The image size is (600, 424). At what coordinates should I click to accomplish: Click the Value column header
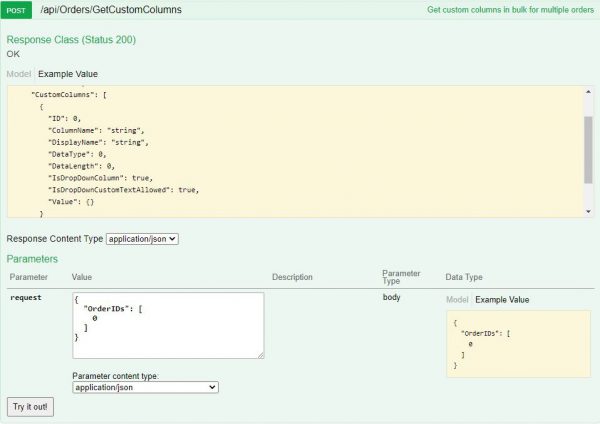tap(82, 277)
